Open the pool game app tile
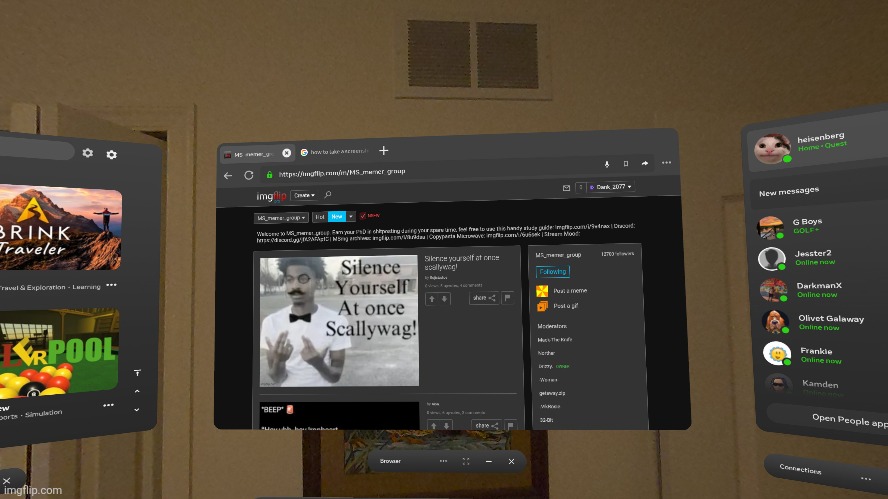Viewport: 888px width, 499px height. click(x=58, y=355)
